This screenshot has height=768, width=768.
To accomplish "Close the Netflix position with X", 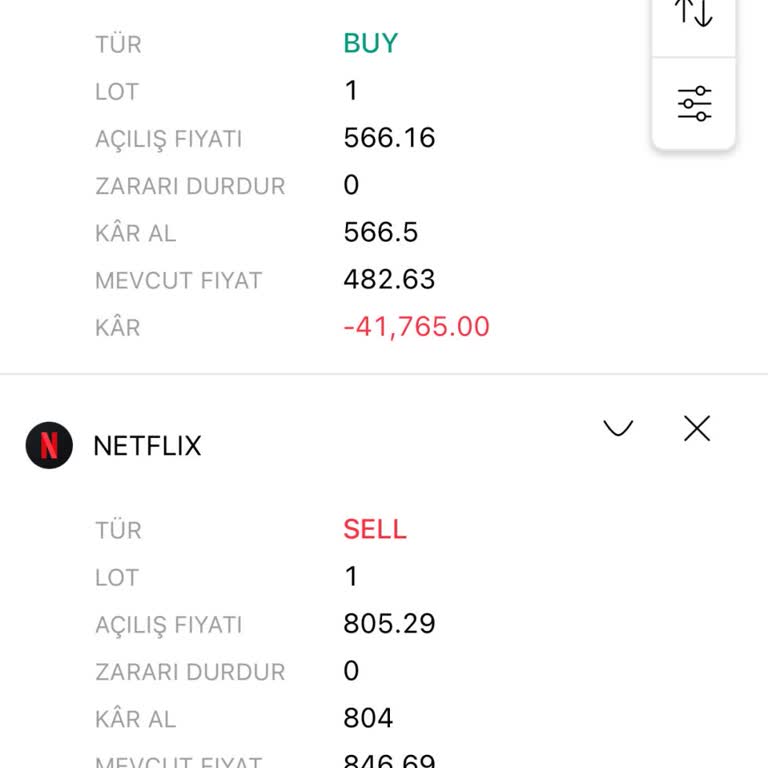I will tap(697, 429).
